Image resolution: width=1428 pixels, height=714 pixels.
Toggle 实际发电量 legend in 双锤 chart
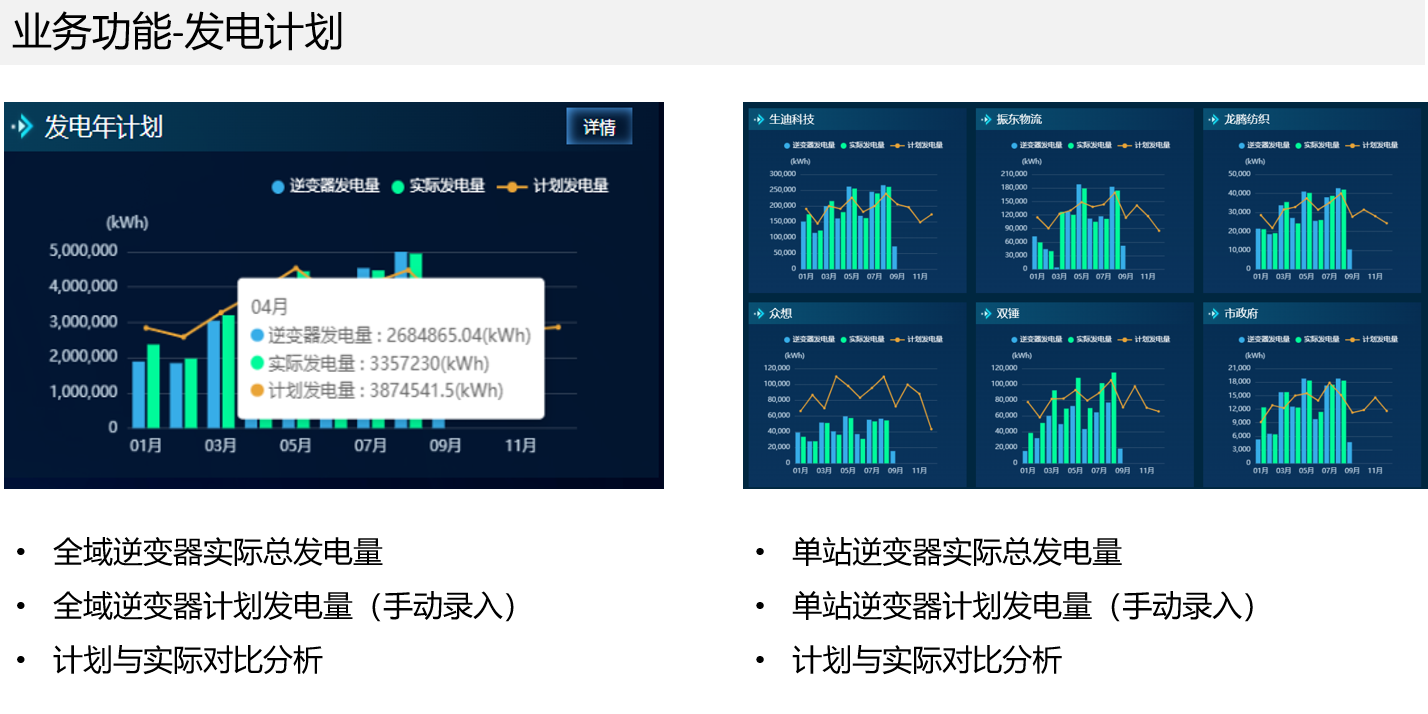coord(1087,339)
